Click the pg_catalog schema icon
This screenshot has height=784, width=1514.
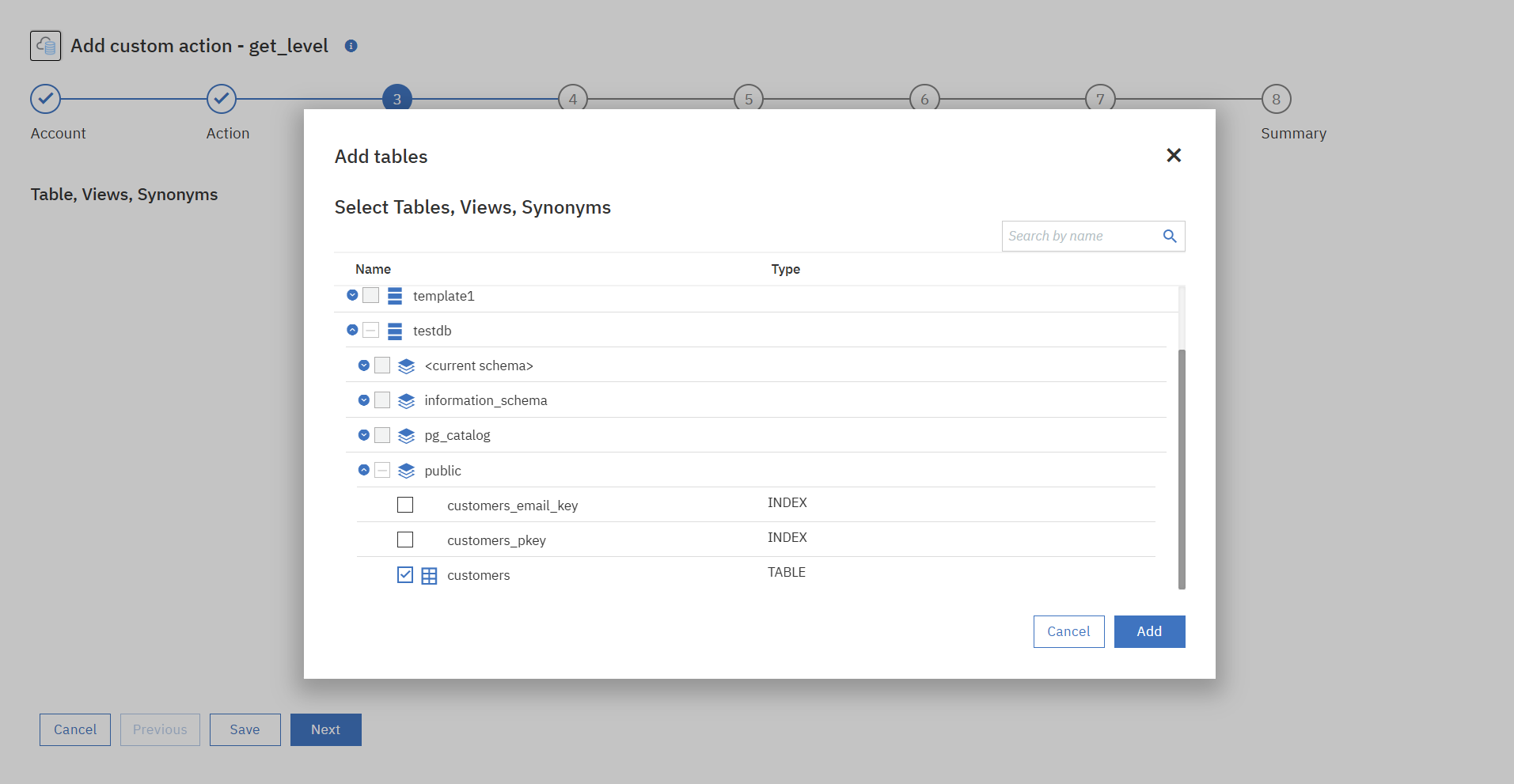407,435
